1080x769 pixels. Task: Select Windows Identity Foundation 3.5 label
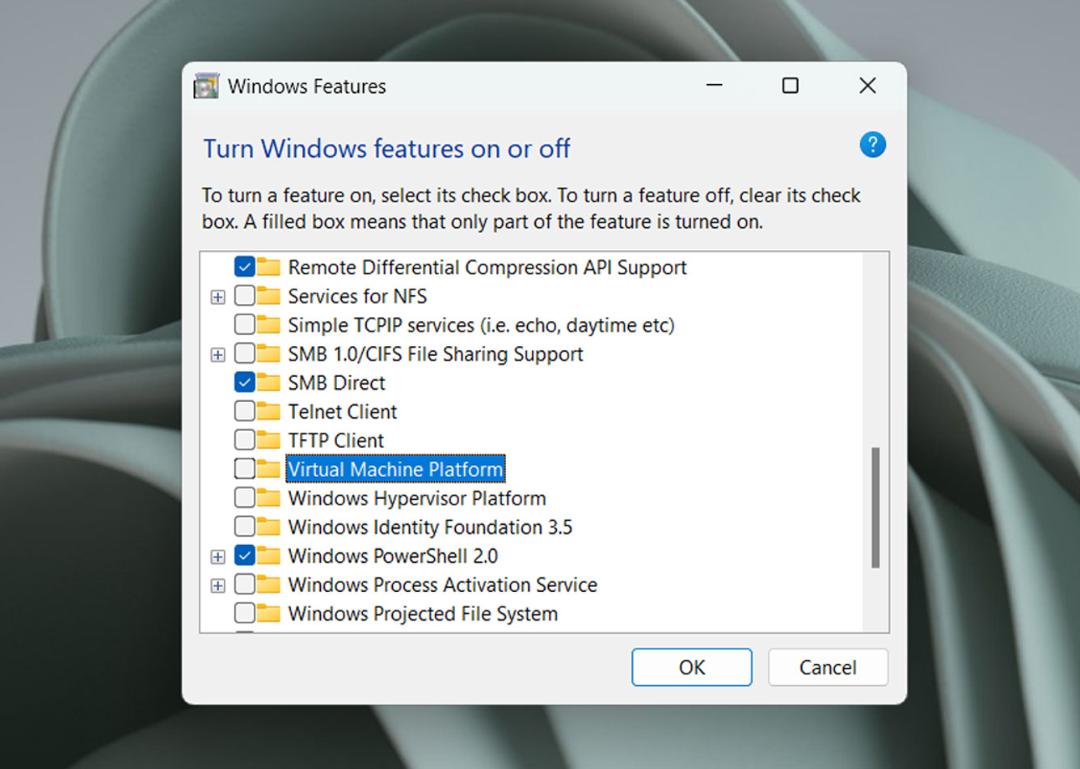tap(430, 526)
